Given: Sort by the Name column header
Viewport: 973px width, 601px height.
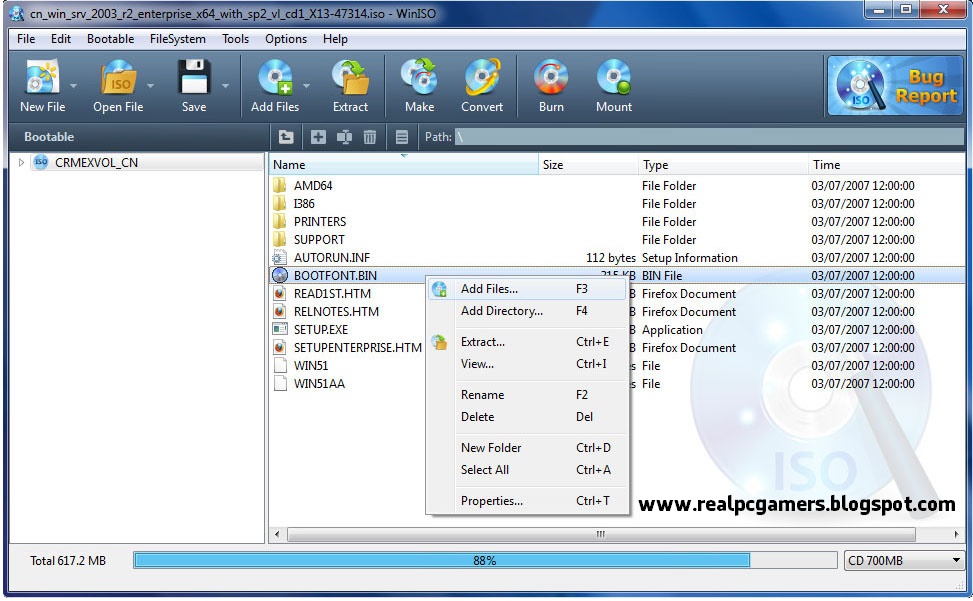Looking at the screenshot, I should (x=404, y=165).
